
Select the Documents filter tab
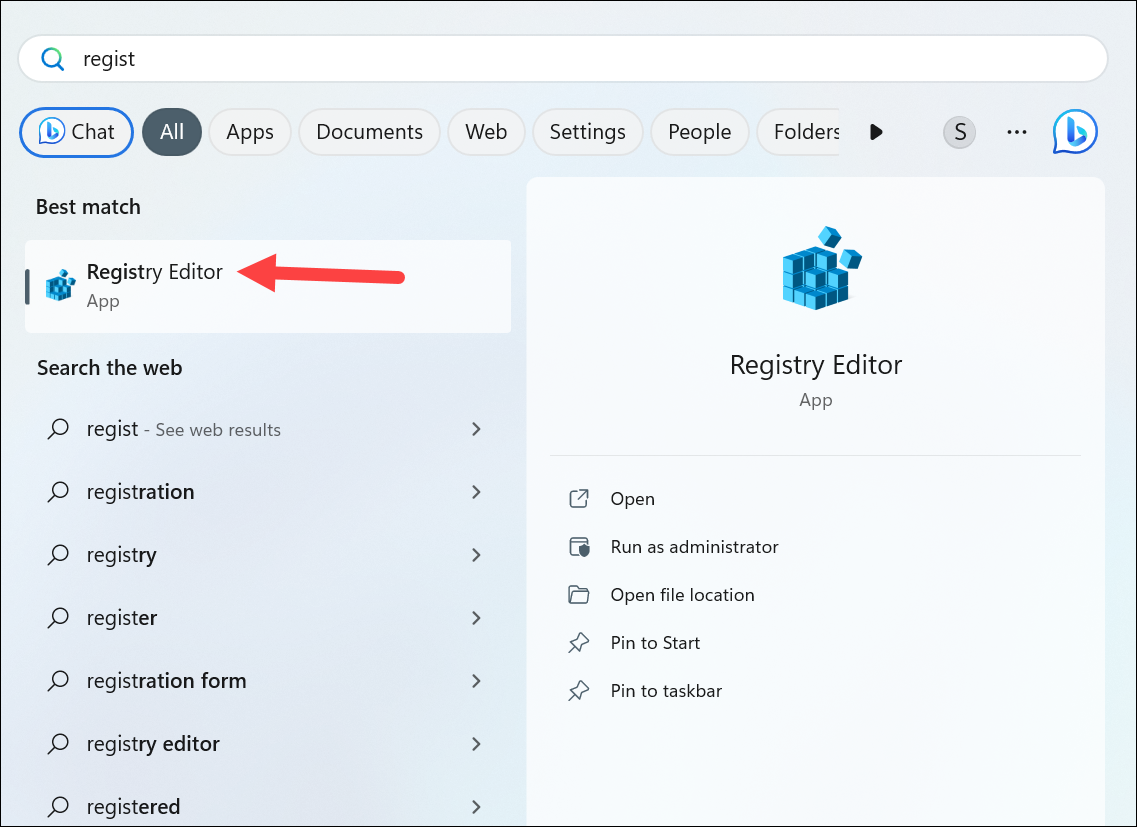click(369, 132)
